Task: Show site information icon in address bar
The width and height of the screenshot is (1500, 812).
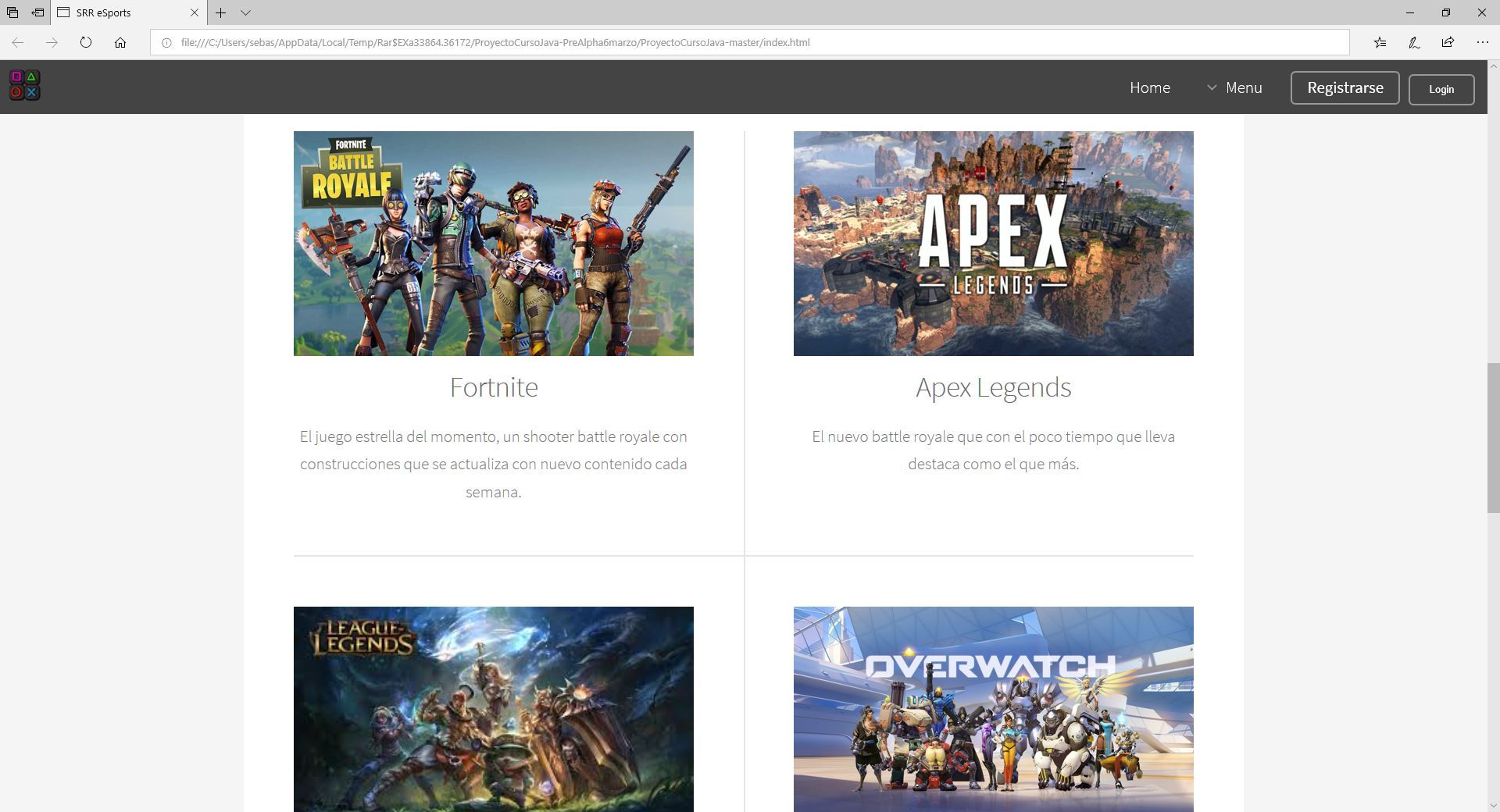Action: pyautogui.click(x=166, y=42)
